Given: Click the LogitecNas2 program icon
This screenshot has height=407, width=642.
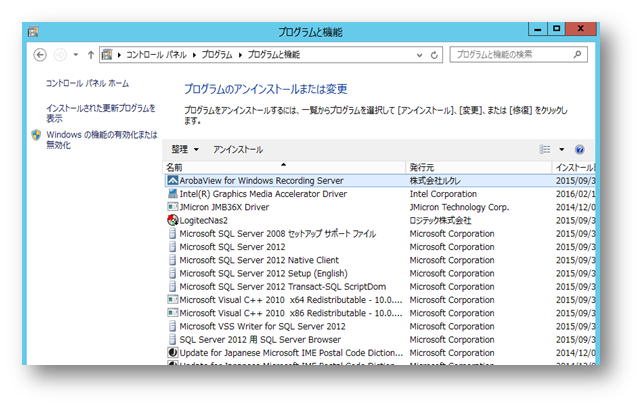Looking at the screenshot, I should coord(173,220).
